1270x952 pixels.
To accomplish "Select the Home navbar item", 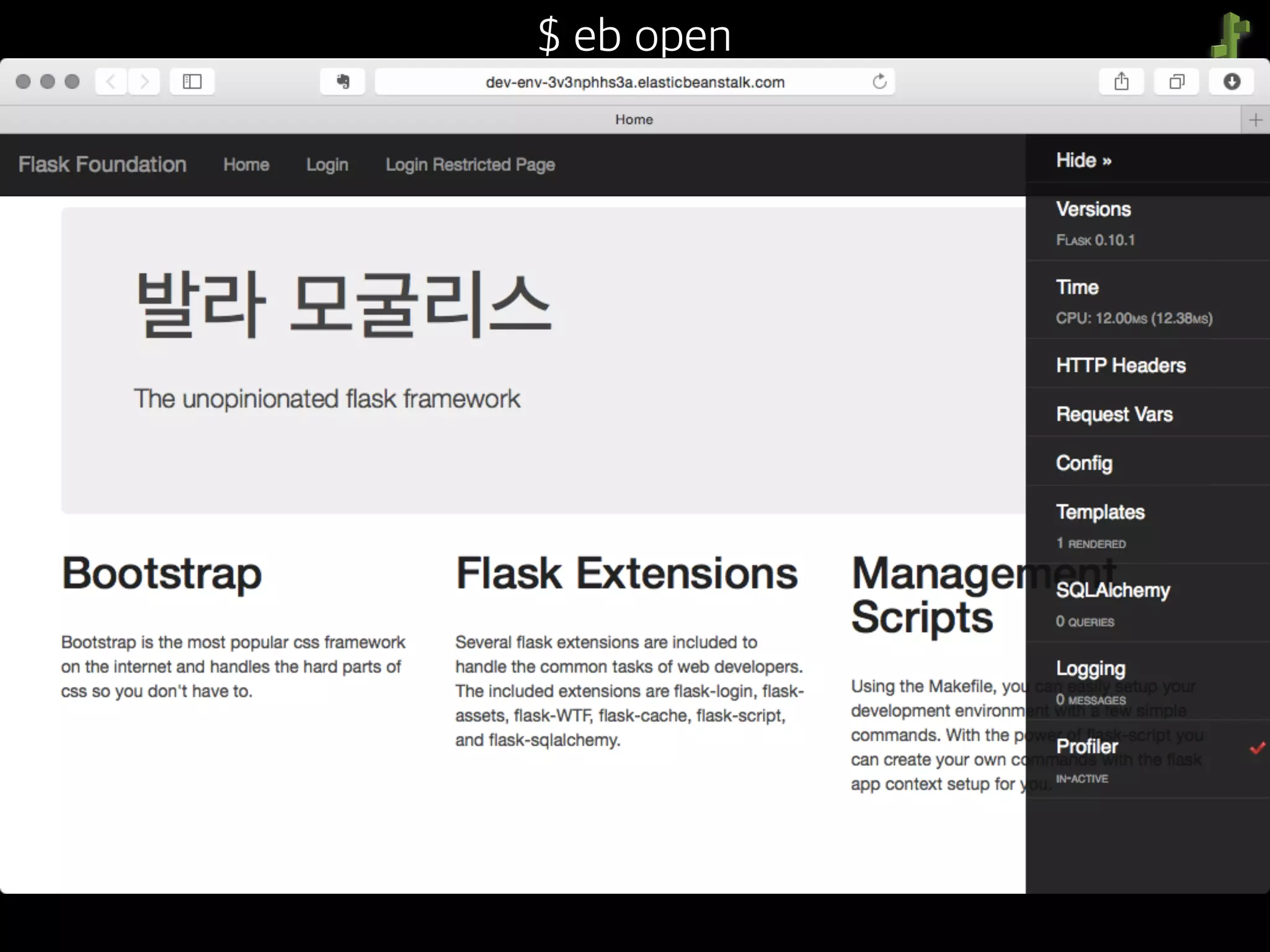I will pos(246,165).
